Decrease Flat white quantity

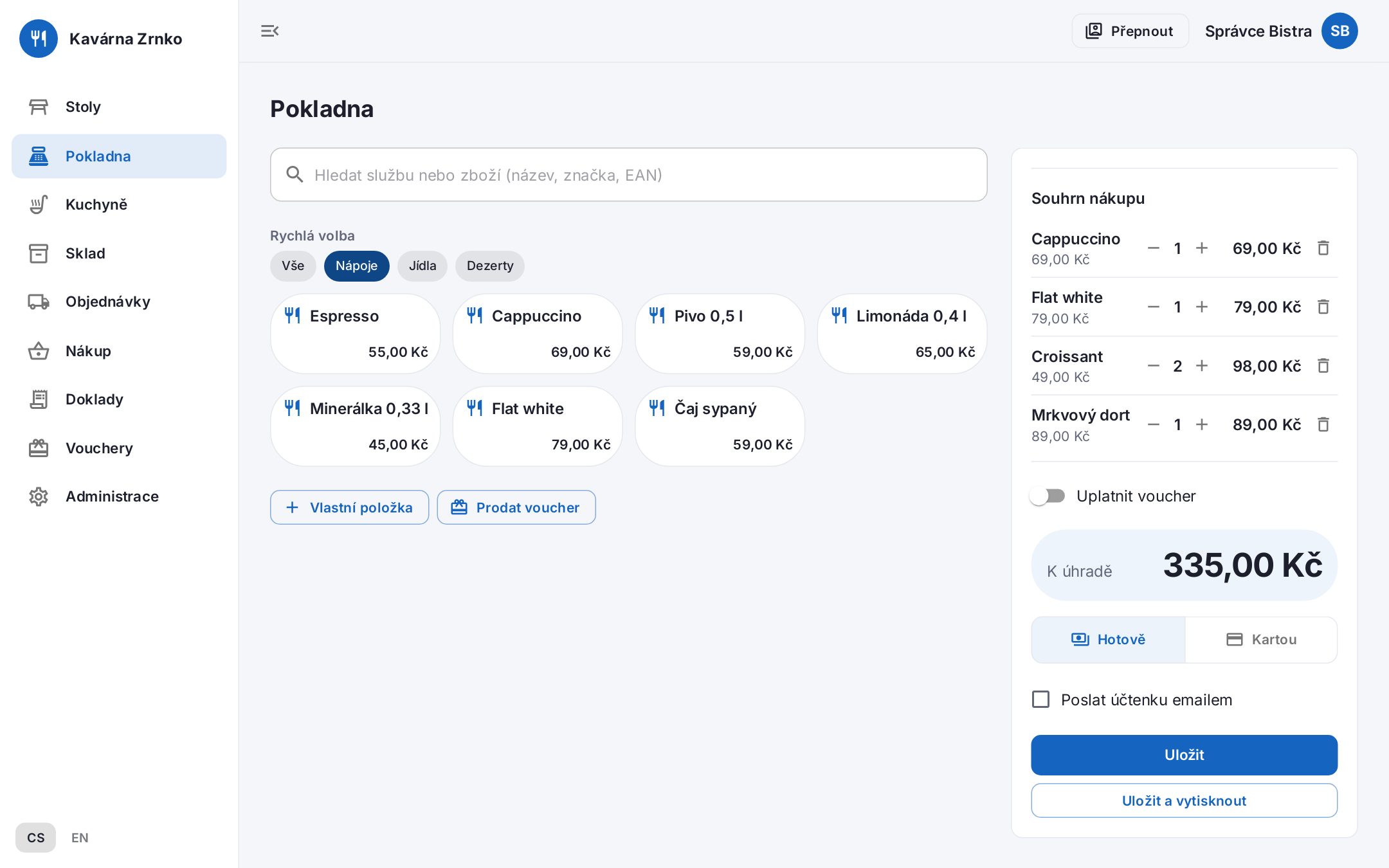[1154, 307]
